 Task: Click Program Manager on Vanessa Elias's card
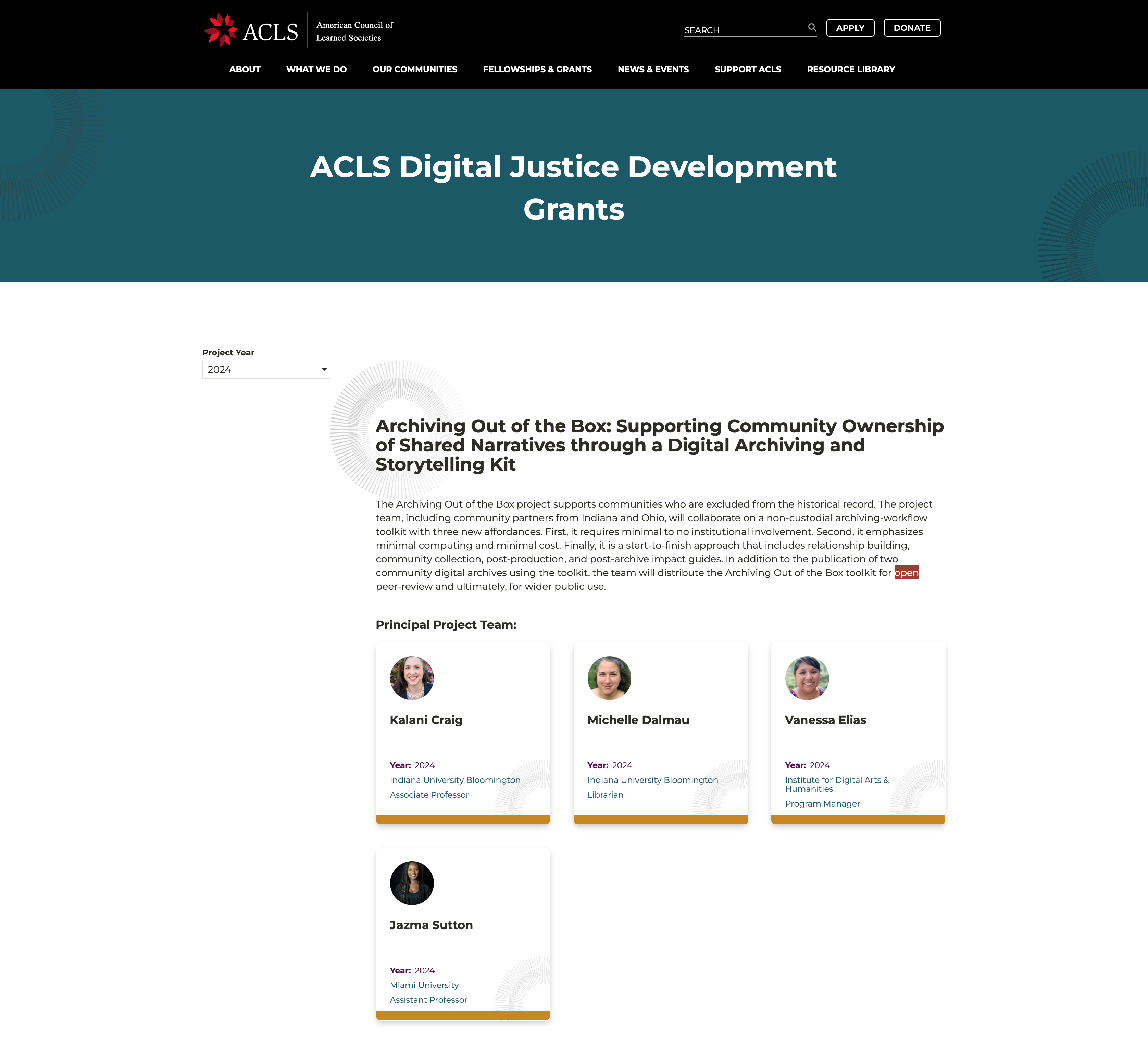point(822,804)
